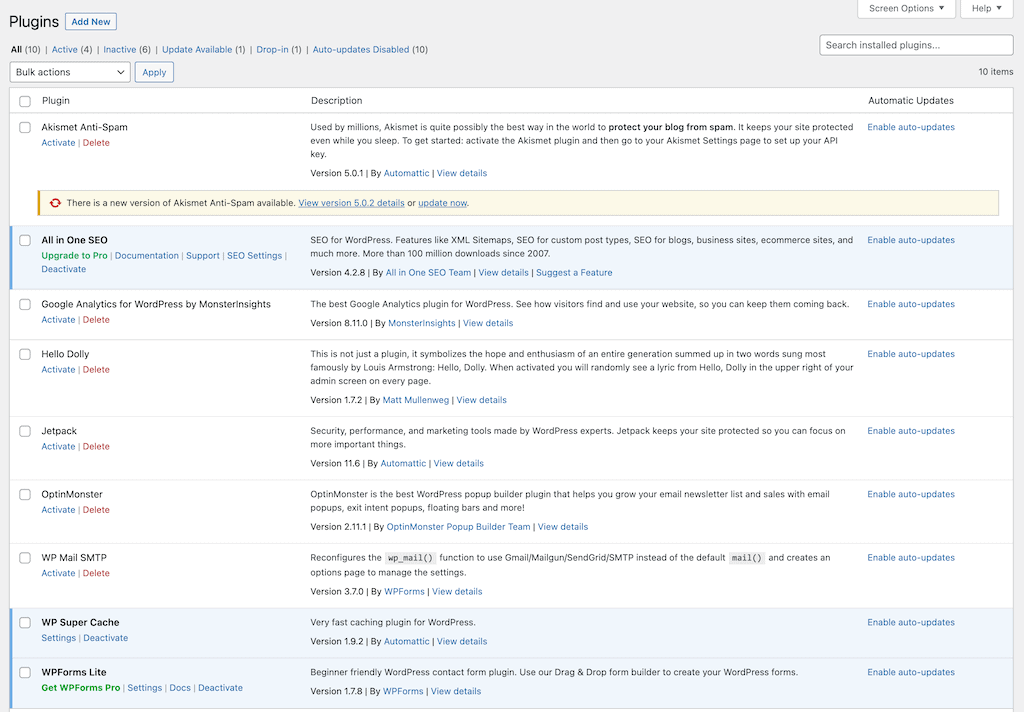Activate the Akismet Anti-Spam plugin

click(58, 143)
